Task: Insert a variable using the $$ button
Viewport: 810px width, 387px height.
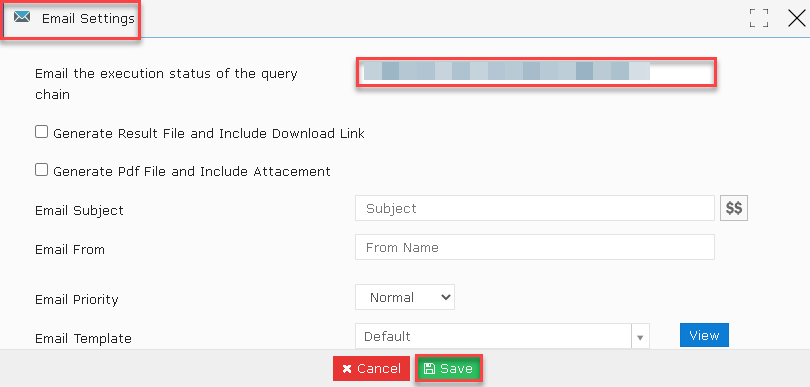Action: pos(734,208)
